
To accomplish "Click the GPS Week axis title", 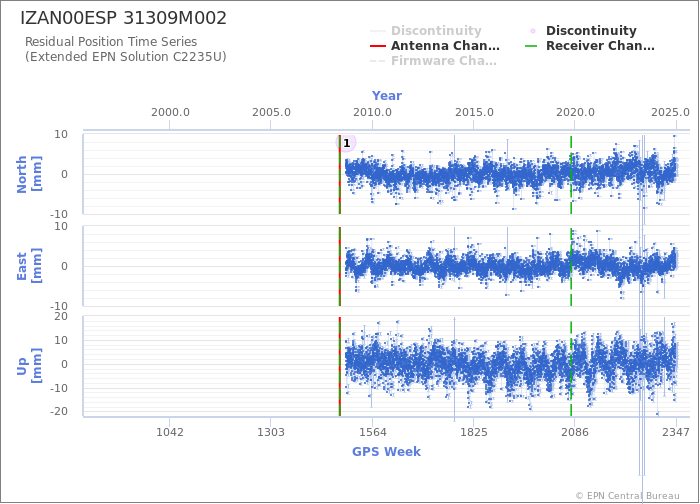I will (387, 451).
